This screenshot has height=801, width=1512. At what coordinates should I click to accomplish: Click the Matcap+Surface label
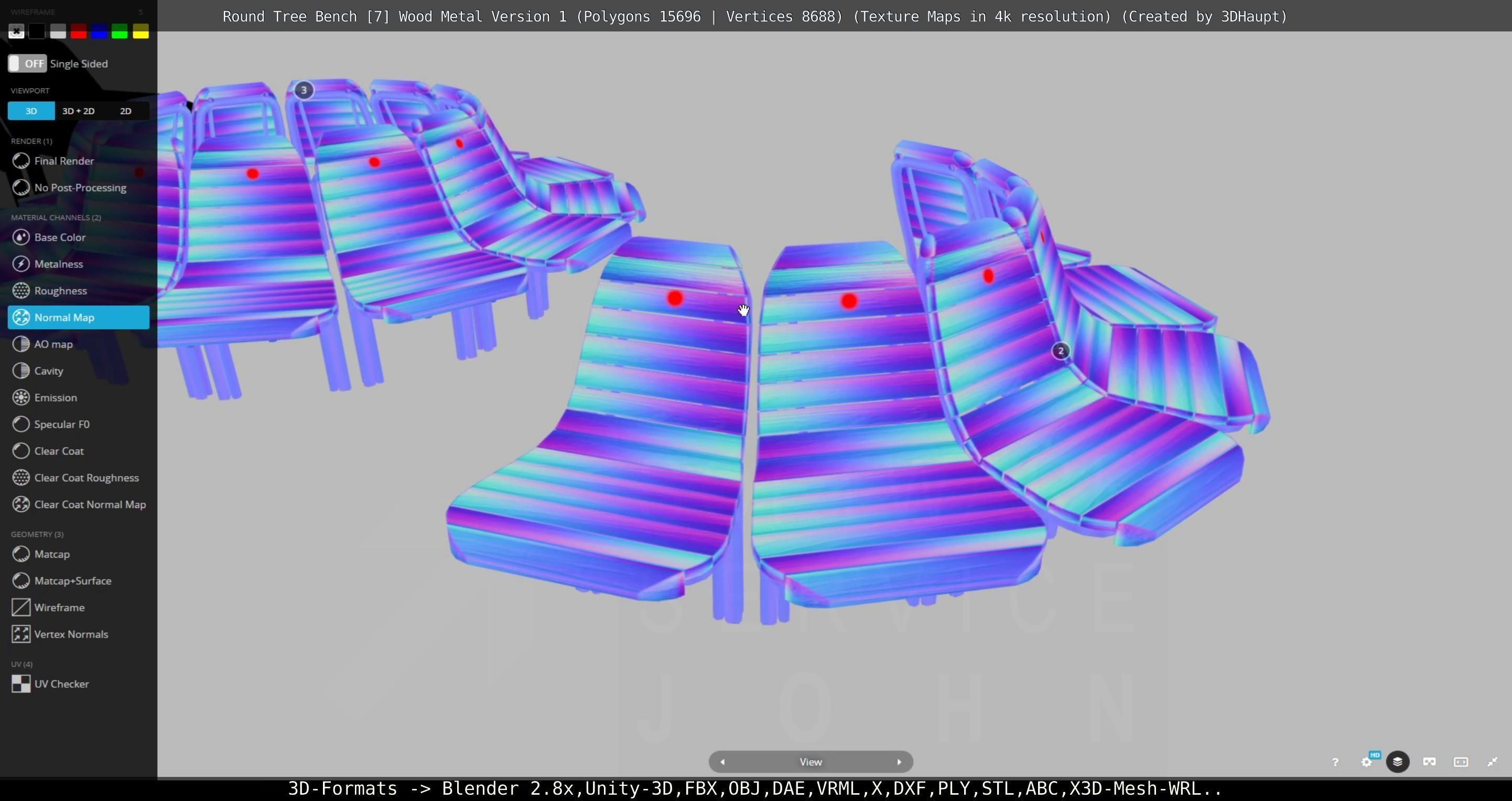[x=73, y=580]
